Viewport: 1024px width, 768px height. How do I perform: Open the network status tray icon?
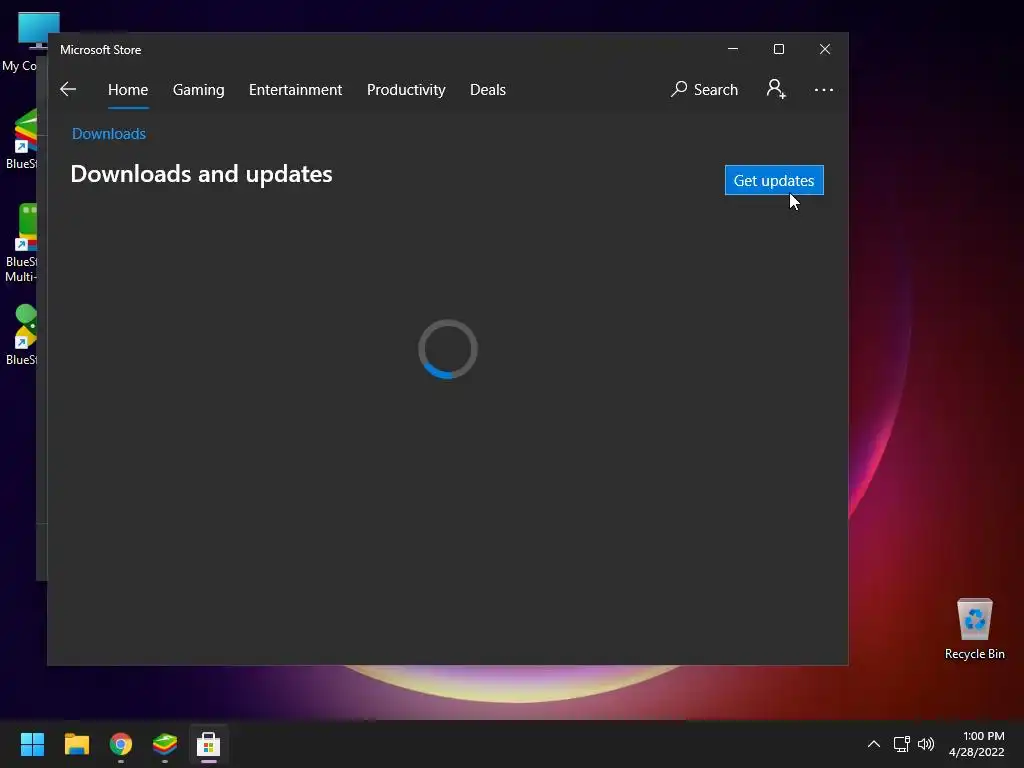(x=901, y=744)
